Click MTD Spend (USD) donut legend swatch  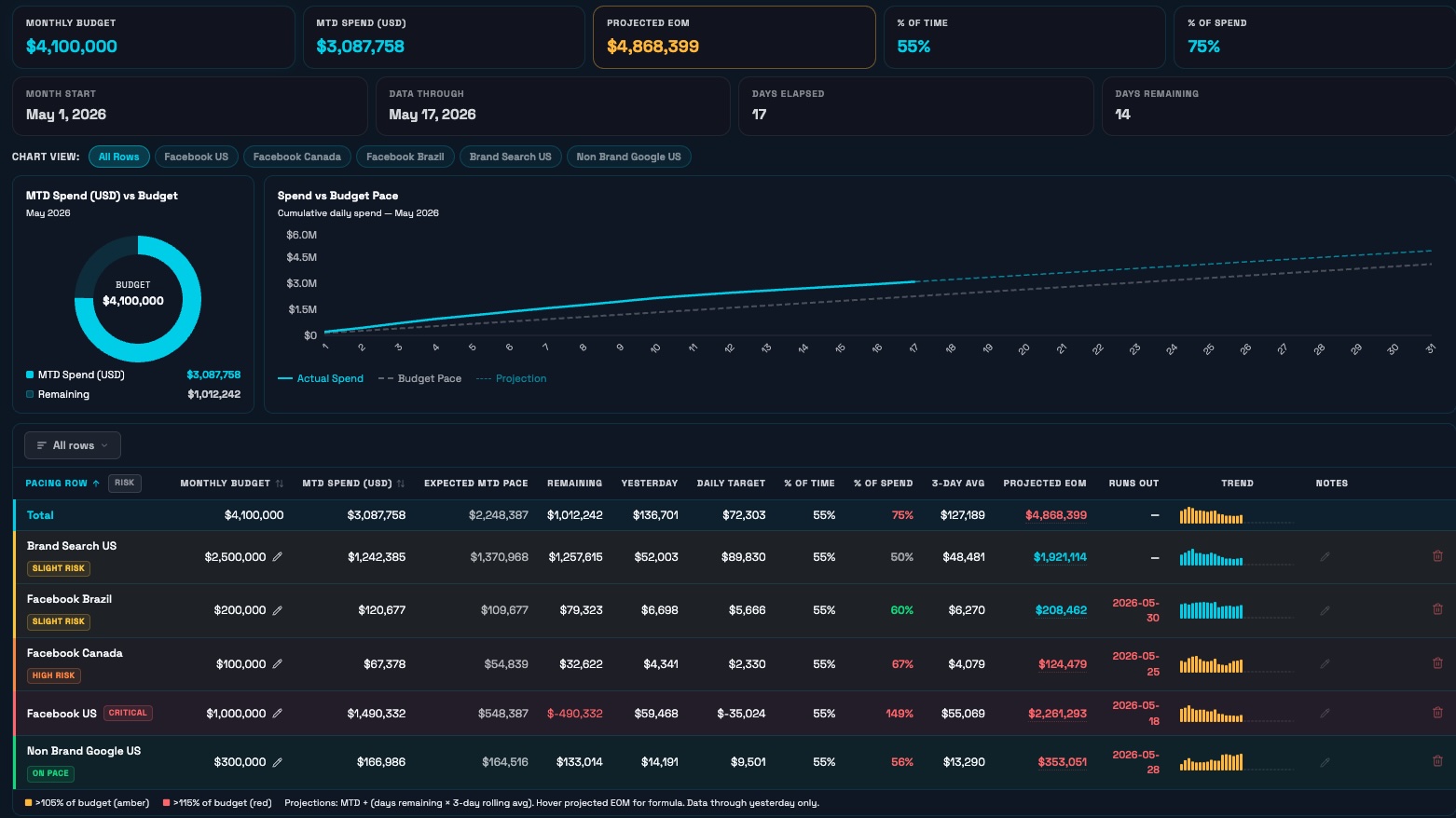tap(30, 375)
